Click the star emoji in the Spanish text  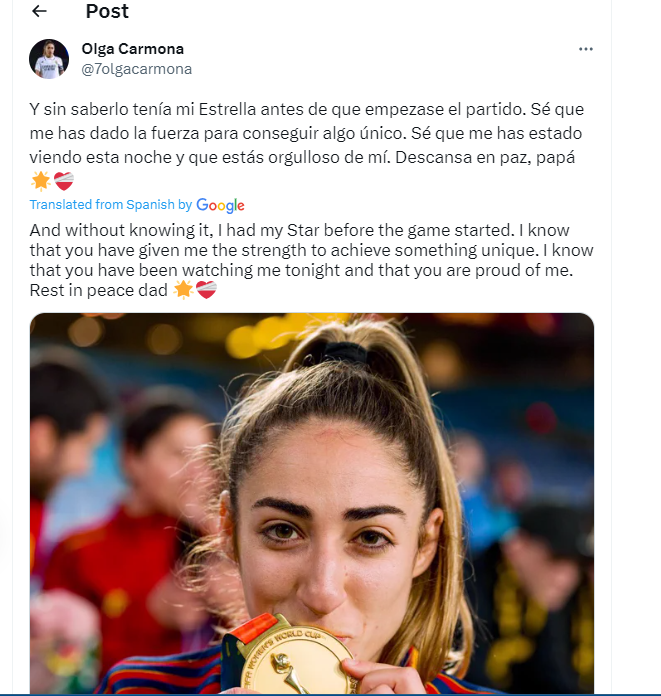point(41,181)
